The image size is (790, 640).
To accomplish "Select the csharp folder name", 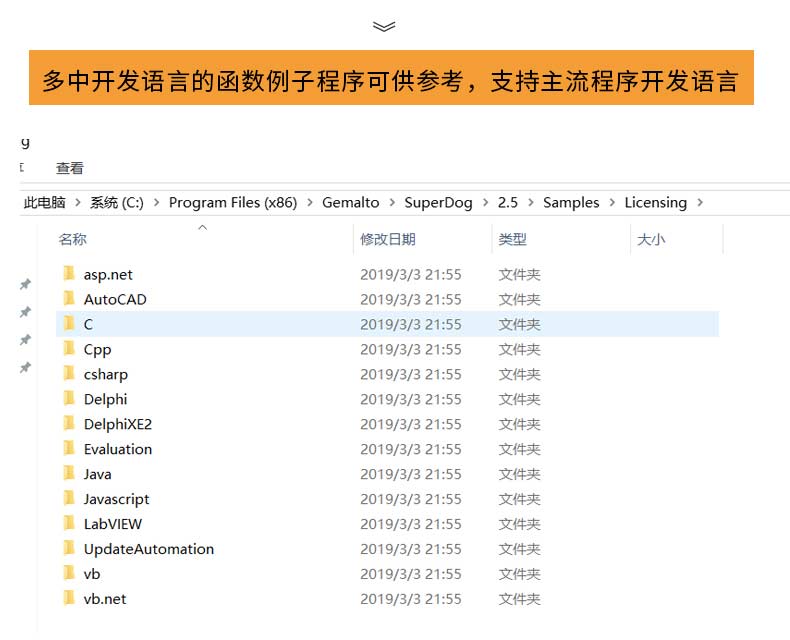I will click(106, 375).
